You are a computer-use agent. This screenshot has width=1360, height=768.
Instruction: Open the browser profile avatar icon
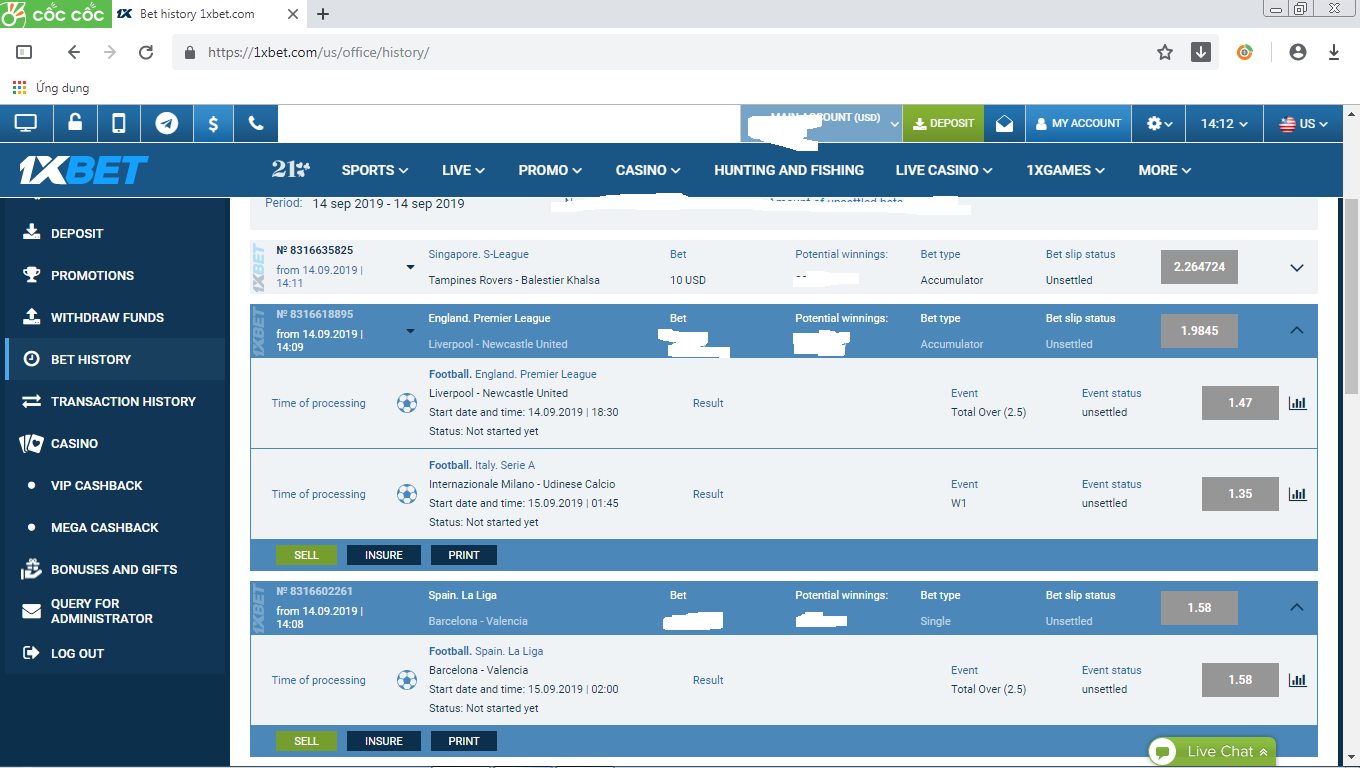coord(1298,52)
